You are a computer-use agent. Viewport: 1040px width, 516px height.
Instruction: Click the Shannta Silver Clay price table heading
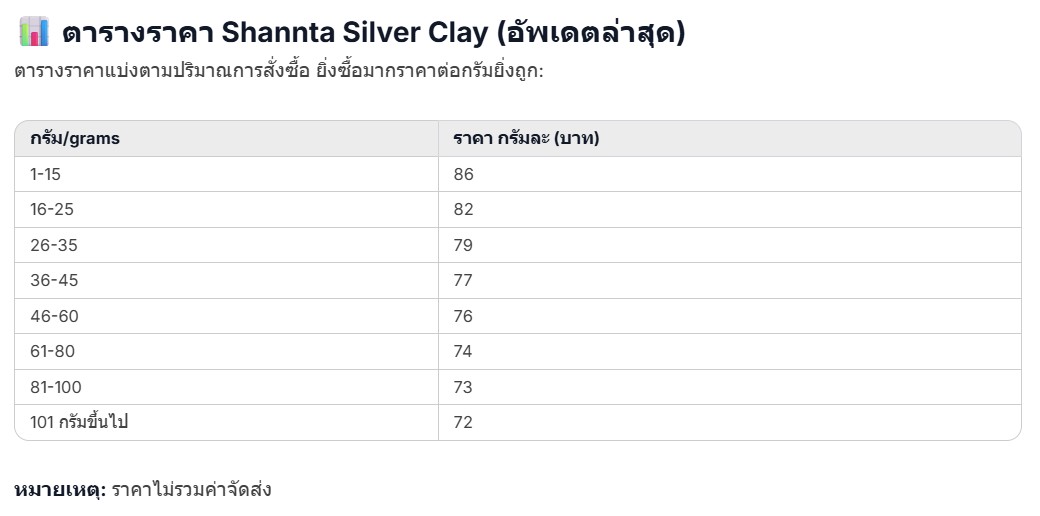click(x=373, y=33)
